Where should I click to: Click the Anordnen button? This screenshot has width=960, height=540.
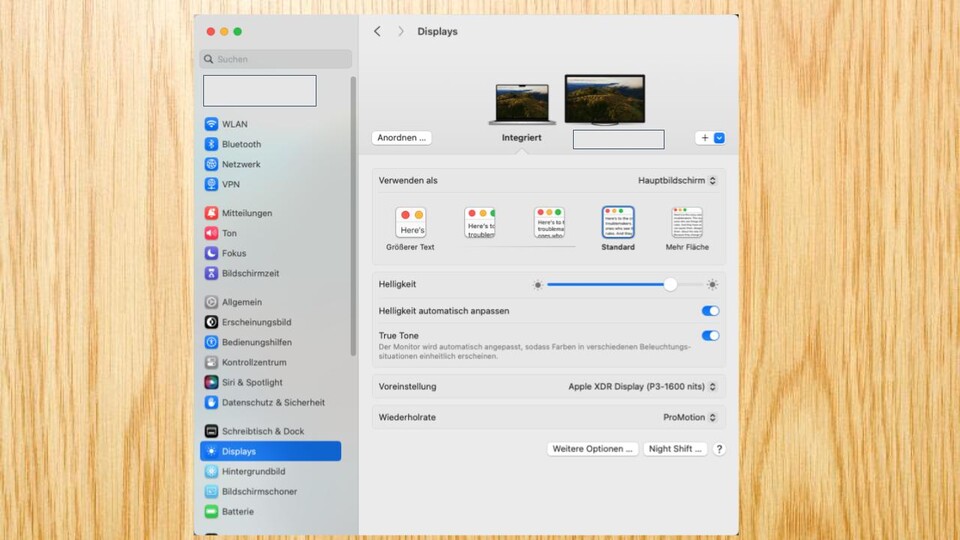coord(401,138)
